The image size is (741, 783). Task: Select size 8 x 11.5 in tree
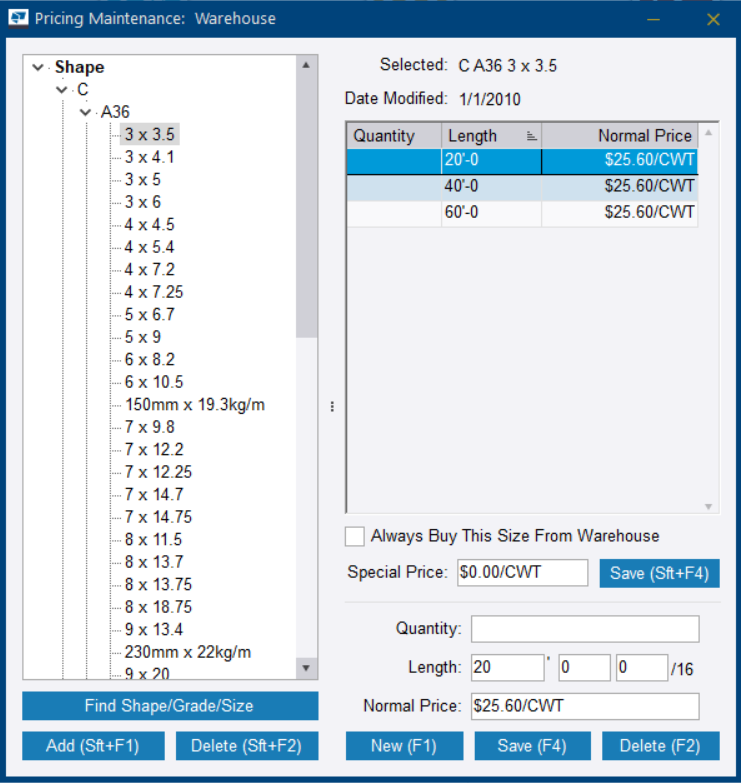(x=153, y=539)
